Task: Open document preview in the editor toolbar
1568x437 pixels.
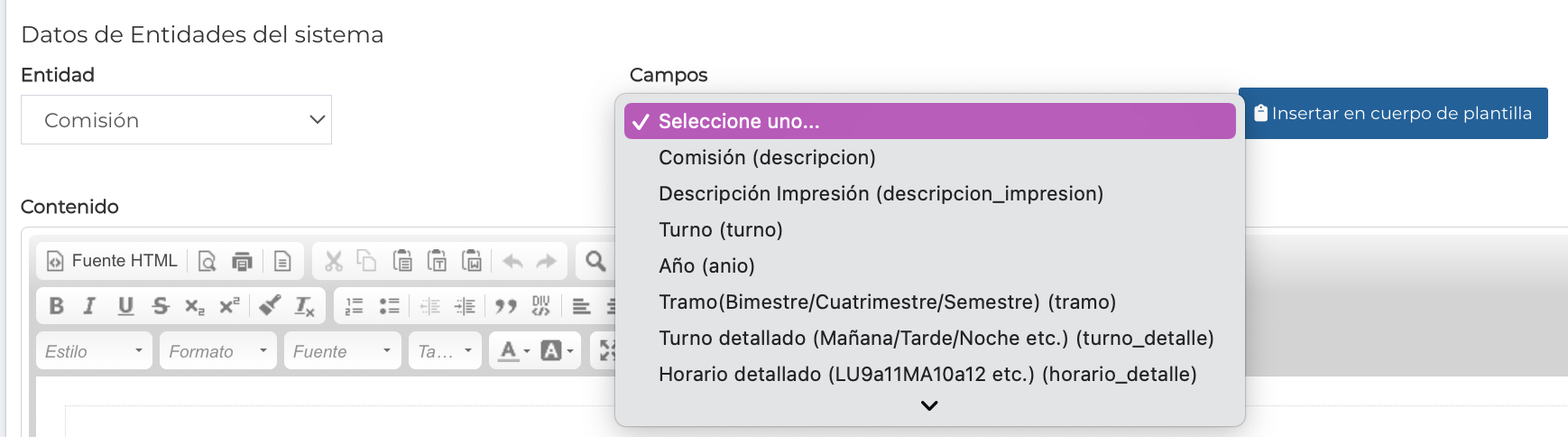Action: click(x=207, y=262)
